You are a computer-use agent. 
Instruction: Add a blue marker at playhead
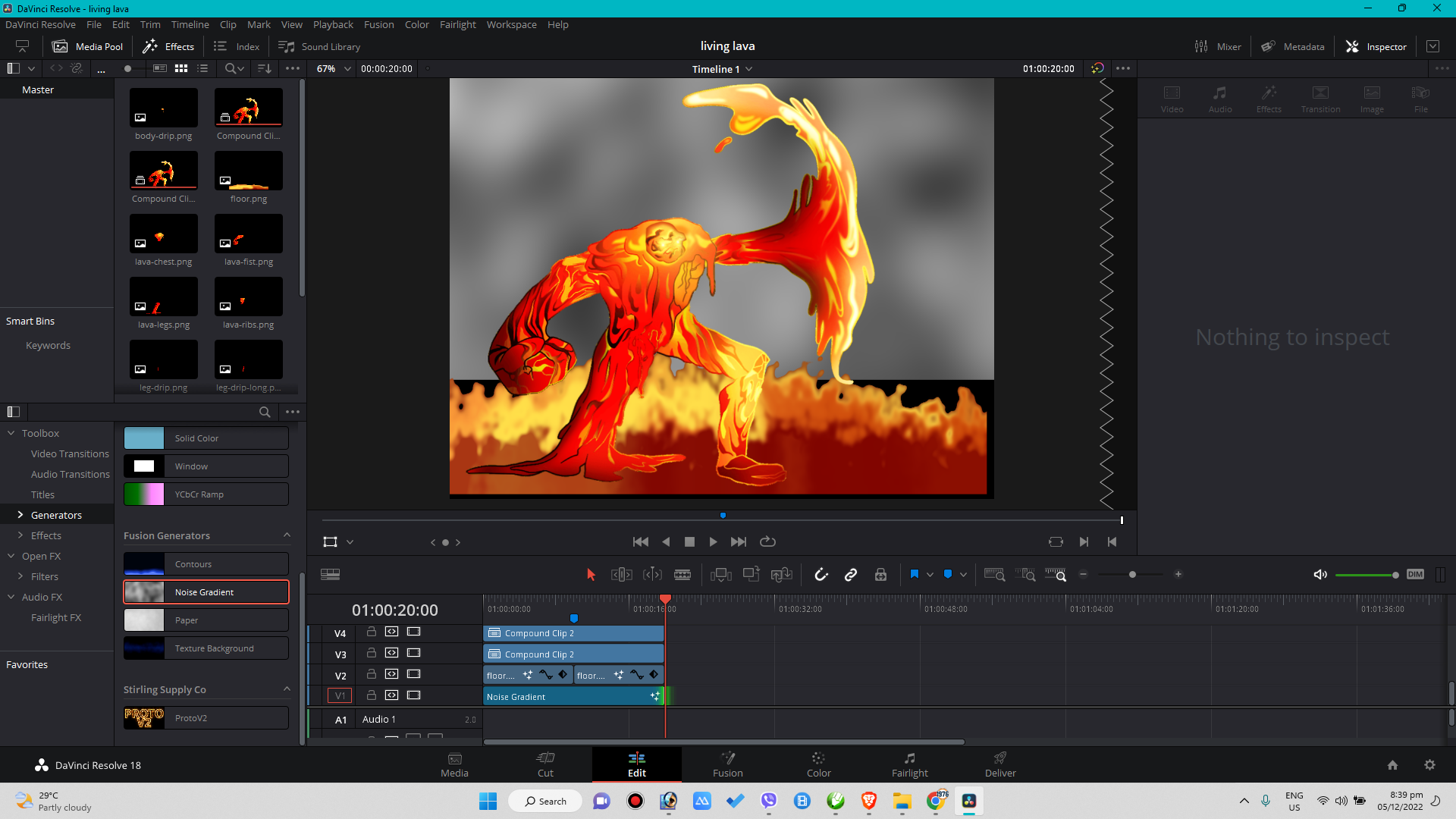click(948, 575)
